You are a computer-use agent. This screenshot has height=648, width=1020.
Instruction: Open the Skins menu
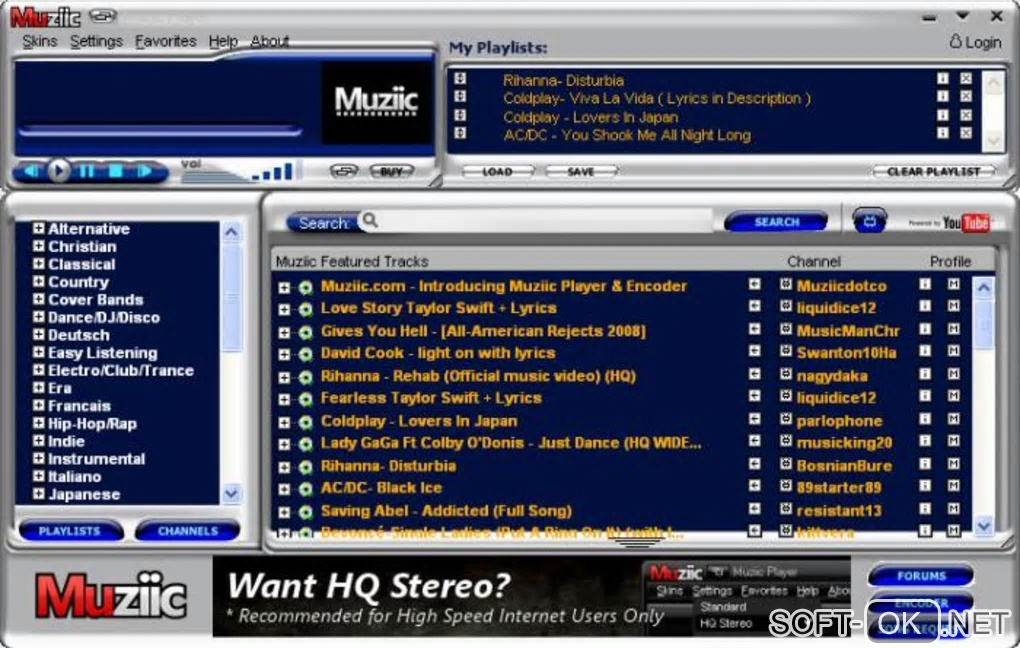coord(40,41)
